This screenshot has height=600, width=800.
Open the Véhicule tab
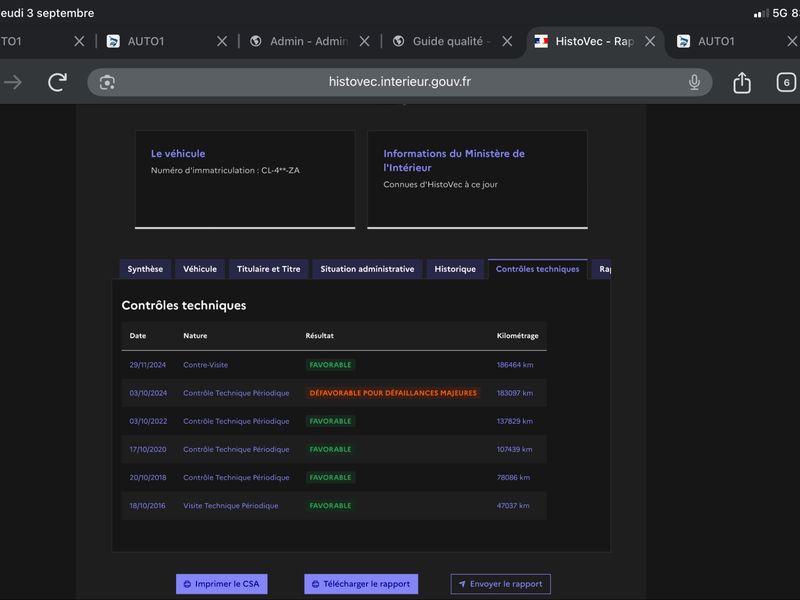pyautogui.click(x=200, y=269)
